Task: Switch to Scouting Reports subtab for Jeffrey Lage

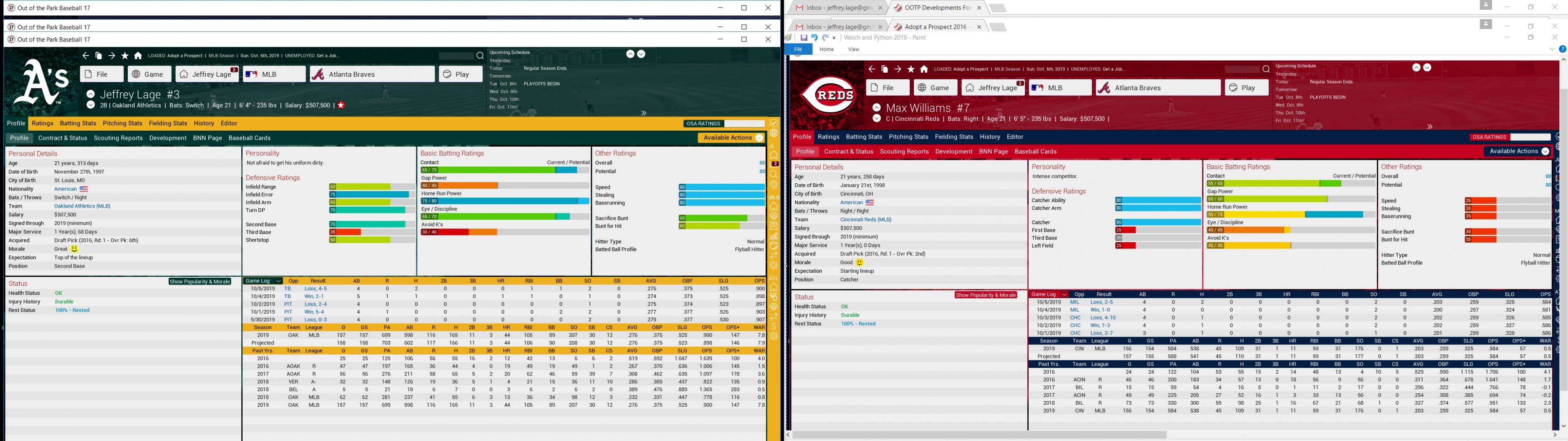Action: point(118,138)
